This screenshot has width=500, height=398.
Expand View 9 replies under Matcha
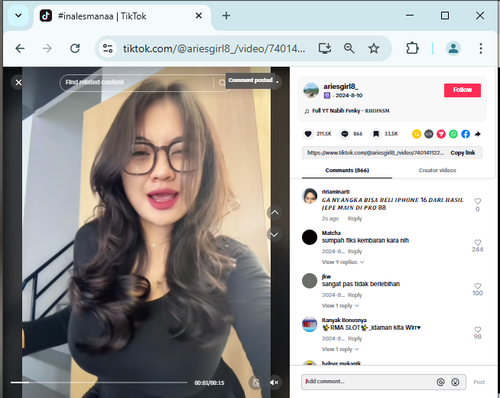[x=343, y=262]
